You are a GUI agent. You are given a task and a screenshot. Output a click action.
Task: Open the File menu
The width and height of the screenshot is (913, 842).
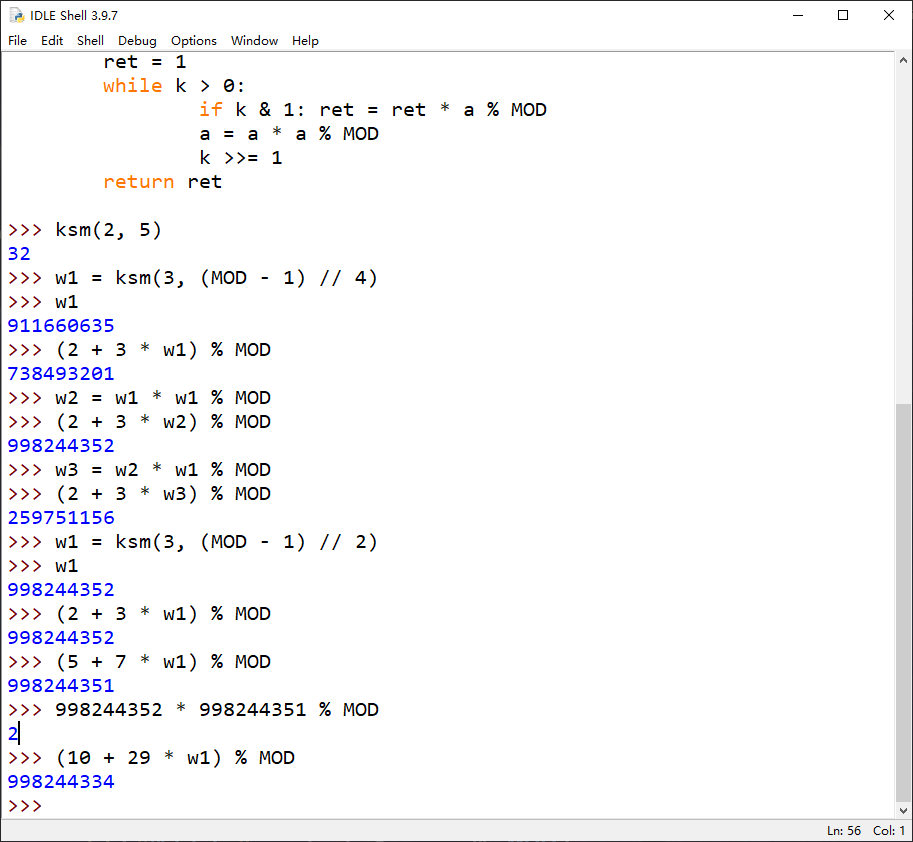point(17,41)
